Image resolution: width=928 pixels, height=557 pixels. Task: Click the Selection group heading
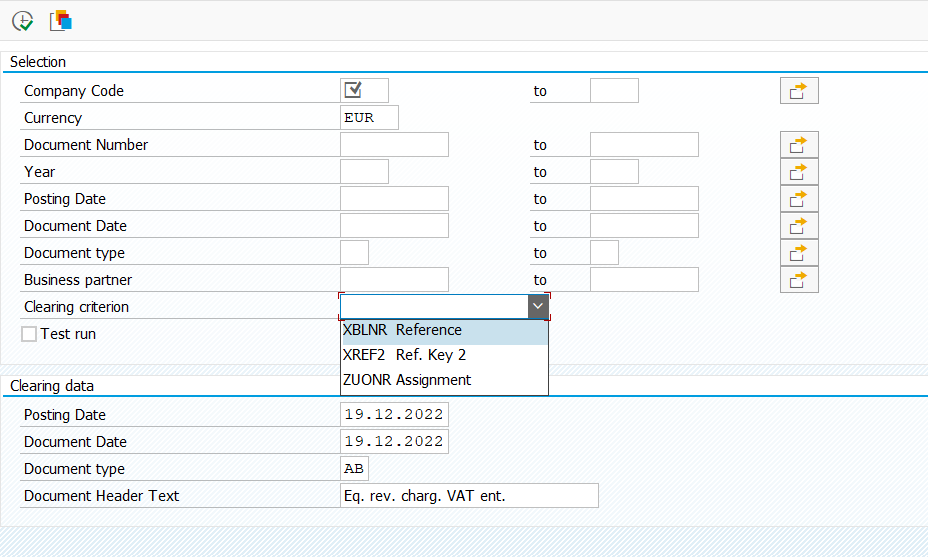pos(38,62)
